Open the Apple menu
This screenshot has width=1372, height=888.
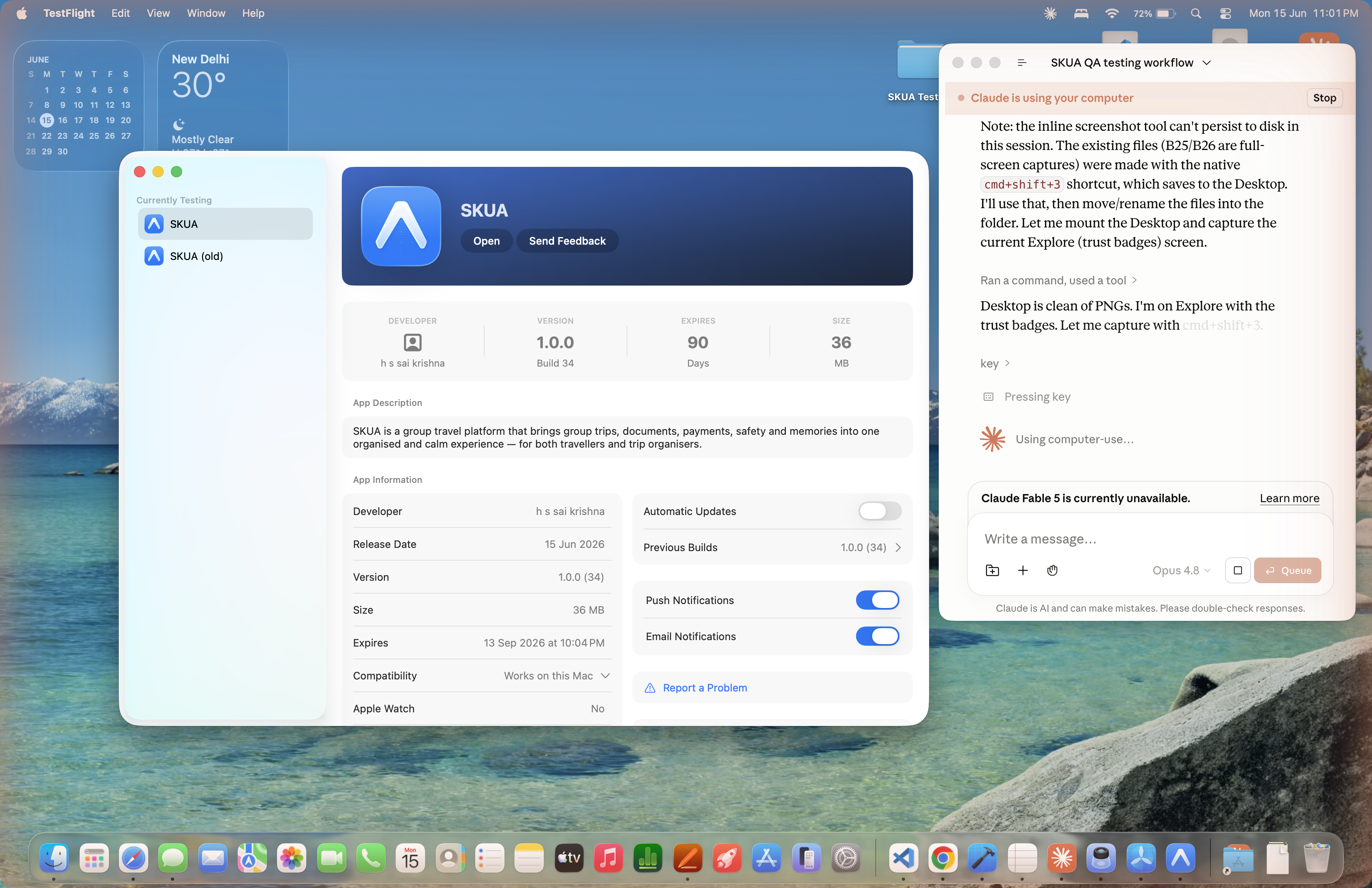coord(21,13)
